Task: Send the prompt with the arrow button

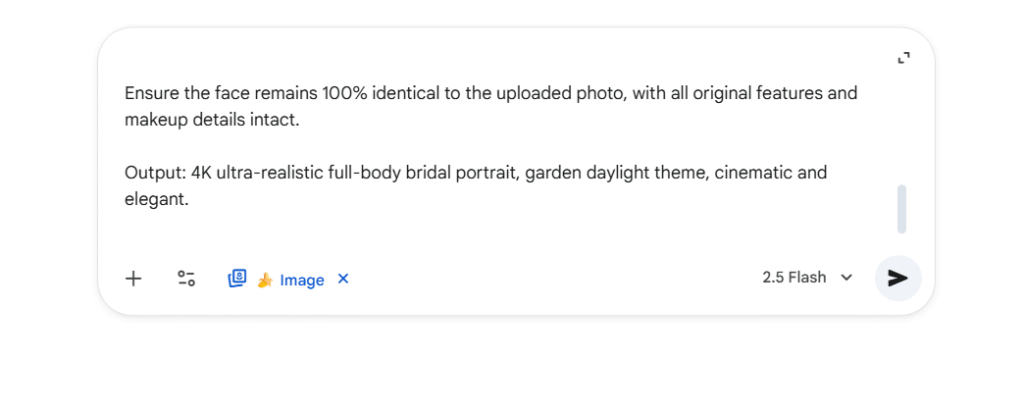Action: (898, 278)
